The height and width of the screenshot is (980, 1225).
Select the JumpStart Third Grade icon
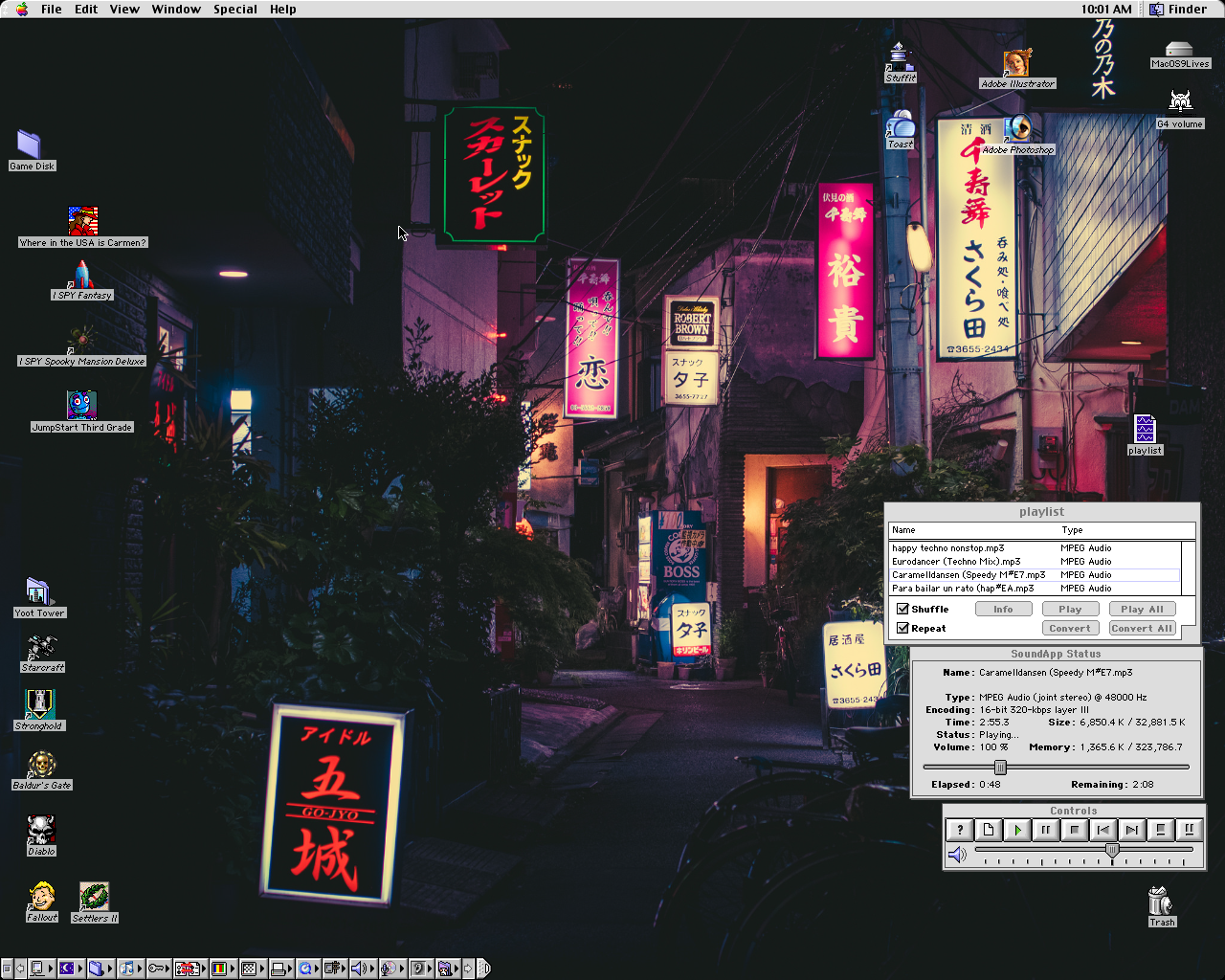point(81,412)
